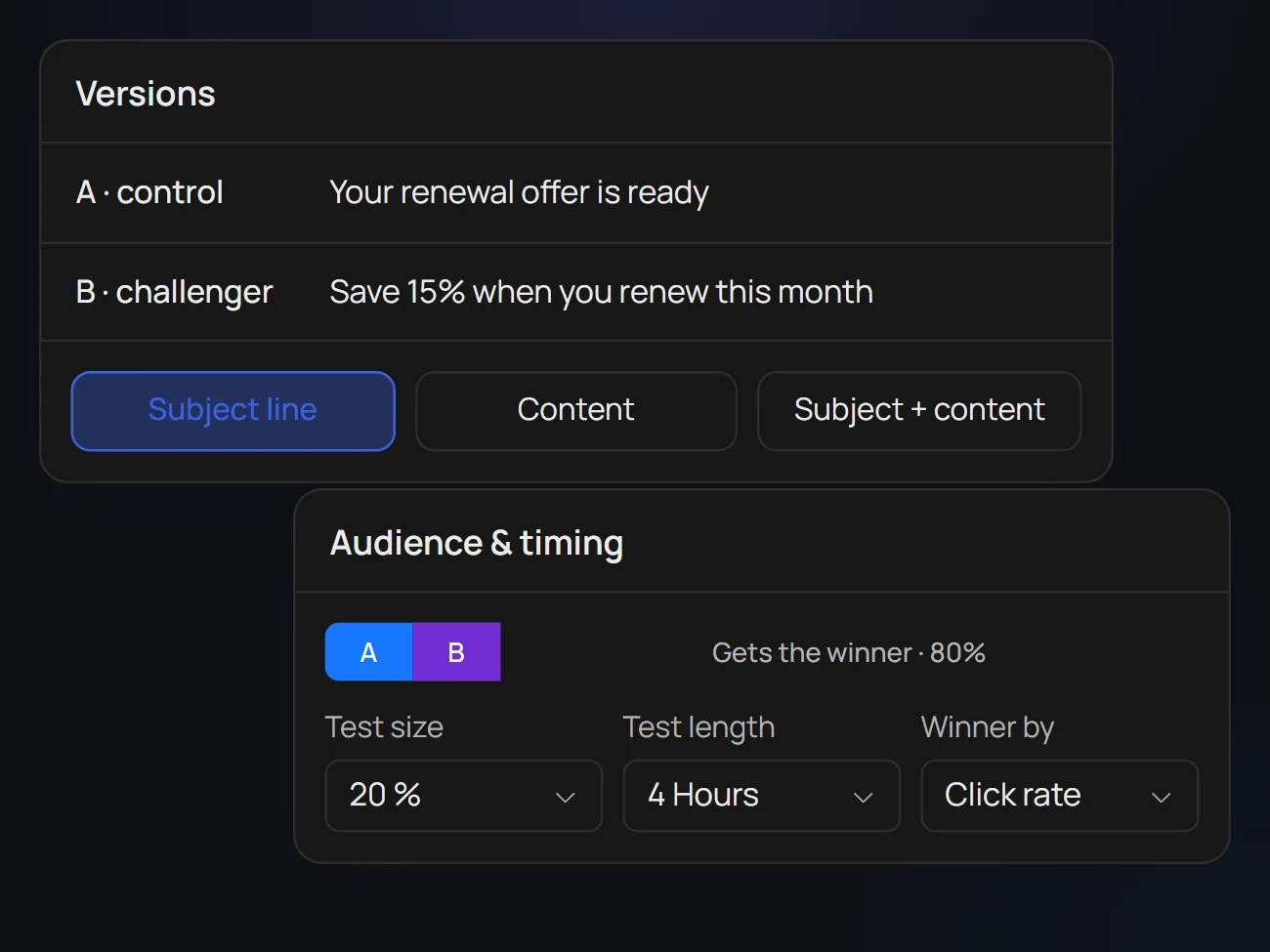1270x952 pixels.
Task: Click the B · challenger row label
Action: (x=174, y=292)
